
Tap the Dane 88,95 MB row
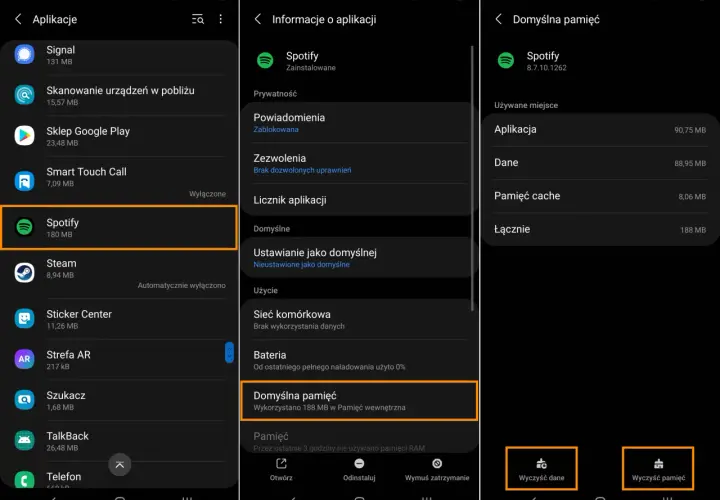click(600, 163)
